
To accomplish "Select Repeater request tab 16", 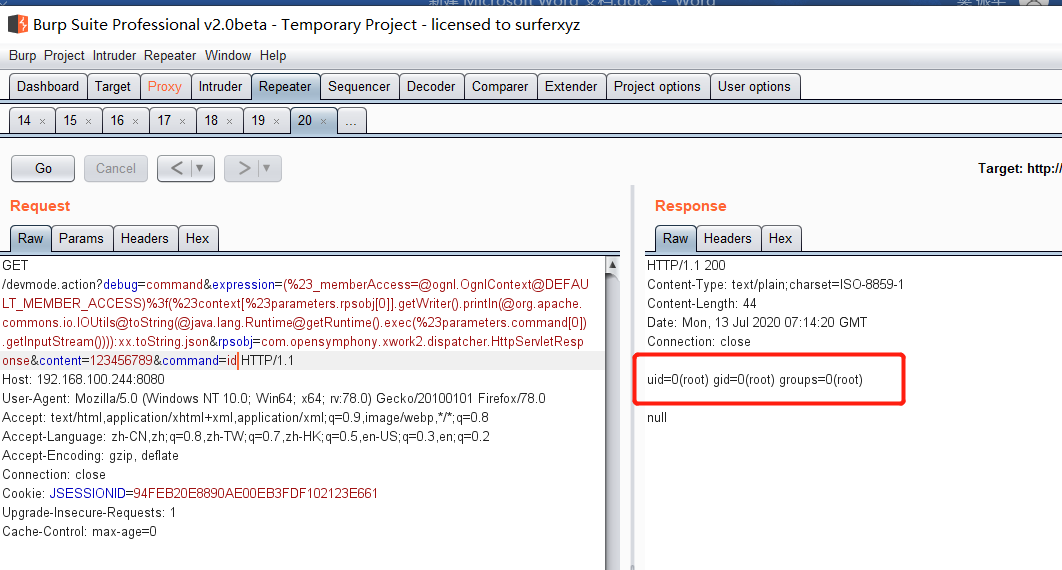I will point(117,120).
